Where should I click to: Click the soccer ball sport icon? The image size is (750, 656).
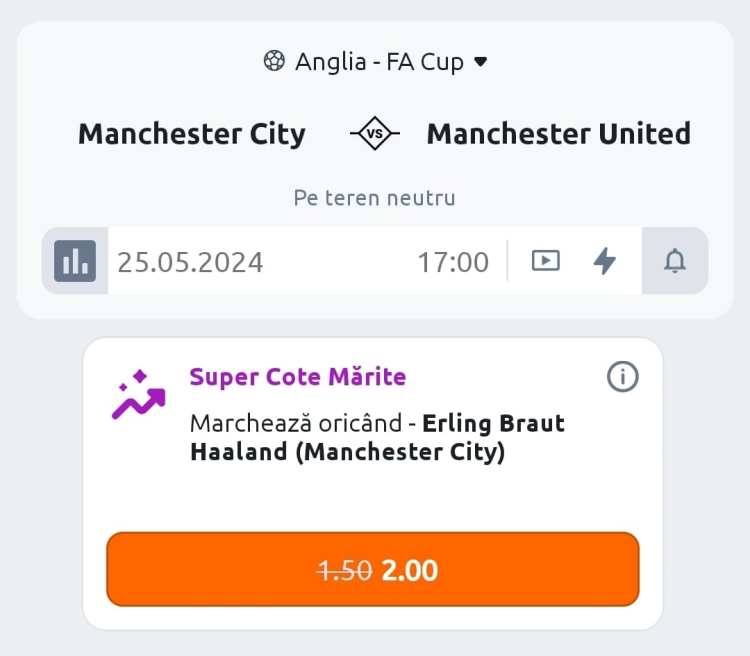(274, 62)
